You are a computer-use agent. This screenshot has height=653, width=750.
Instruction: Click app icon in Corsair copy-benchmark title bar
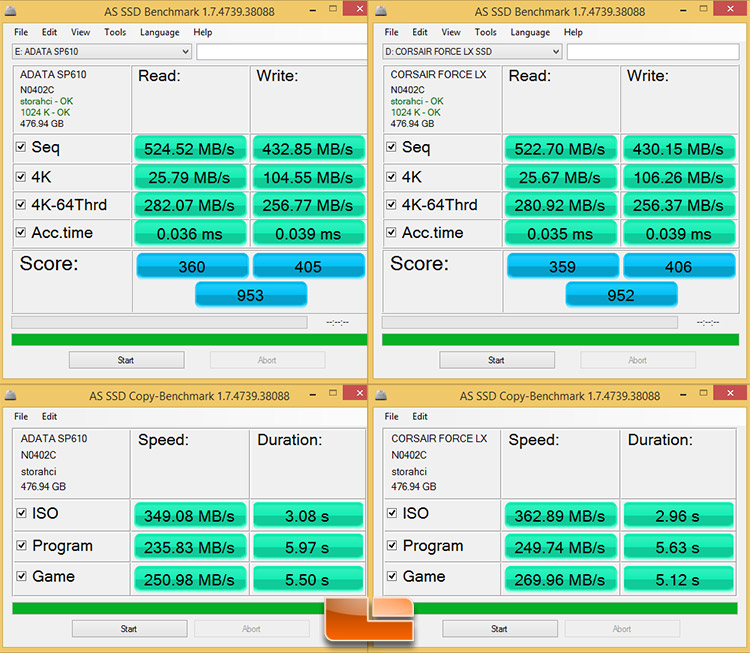[x=381, y=395]
